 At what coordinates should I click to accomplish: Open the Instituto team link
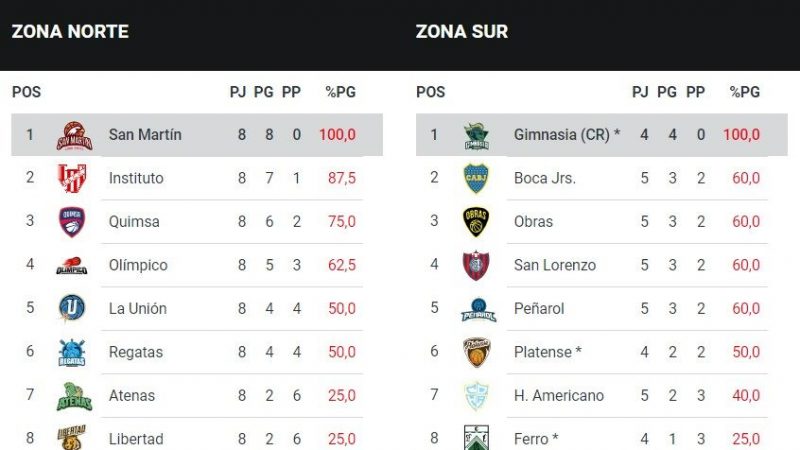tap(136, 178)
